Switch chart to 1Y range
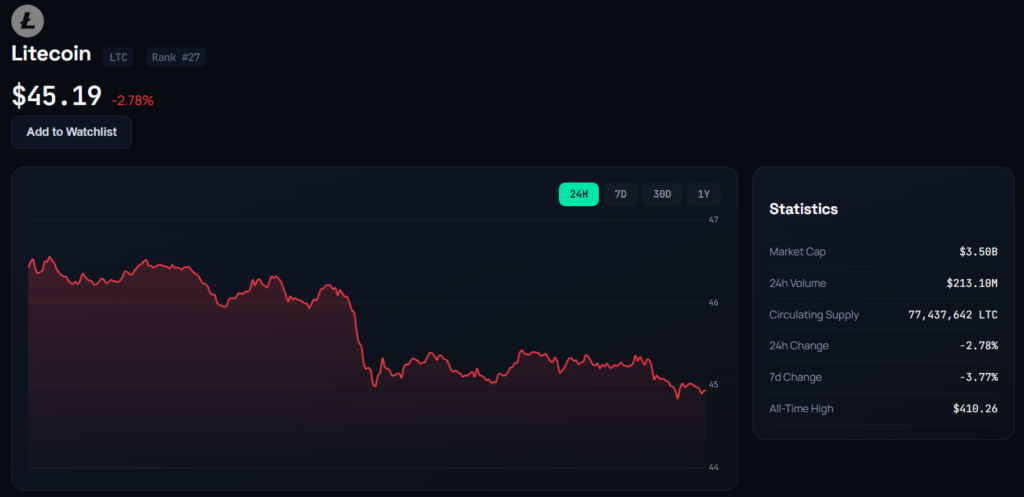 coord(703,194)
